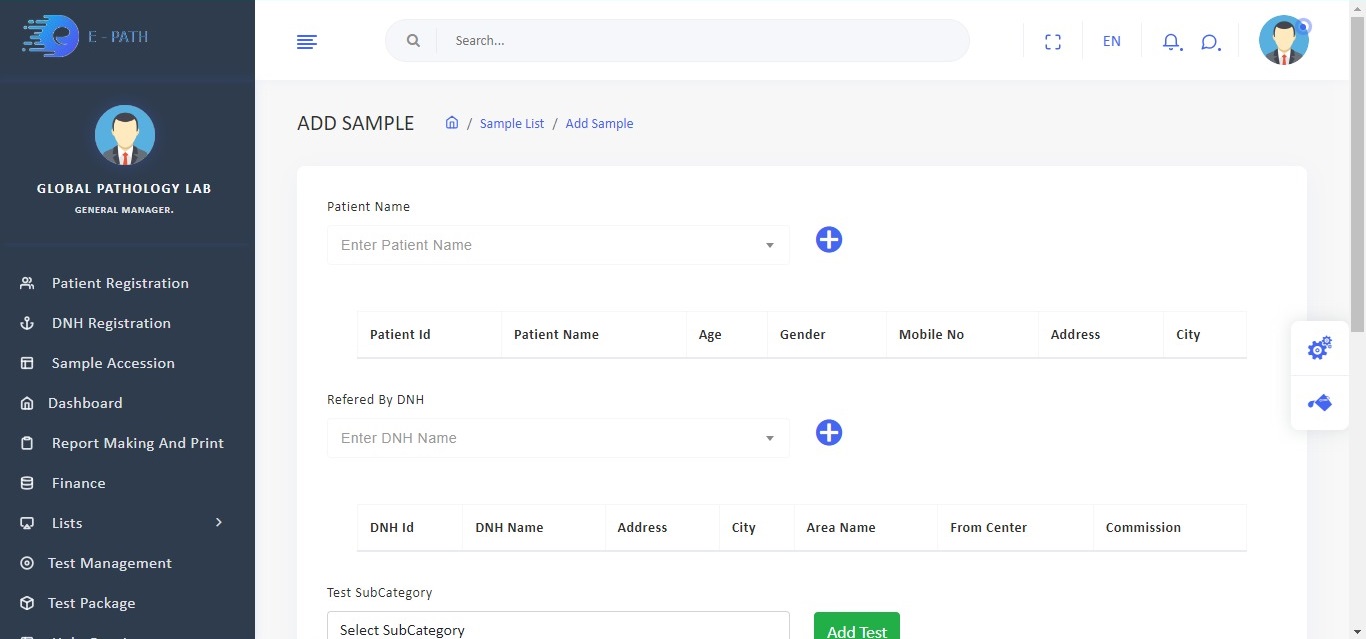Follow the Sample List breadcrumb link
1366x639 pixels.
pyautogui.click(x=512, y=124)
